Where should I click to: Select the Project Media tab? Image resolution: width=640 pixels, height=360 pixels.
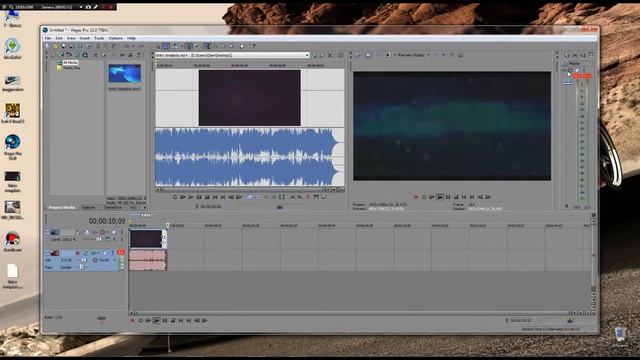tap(62, 208)
